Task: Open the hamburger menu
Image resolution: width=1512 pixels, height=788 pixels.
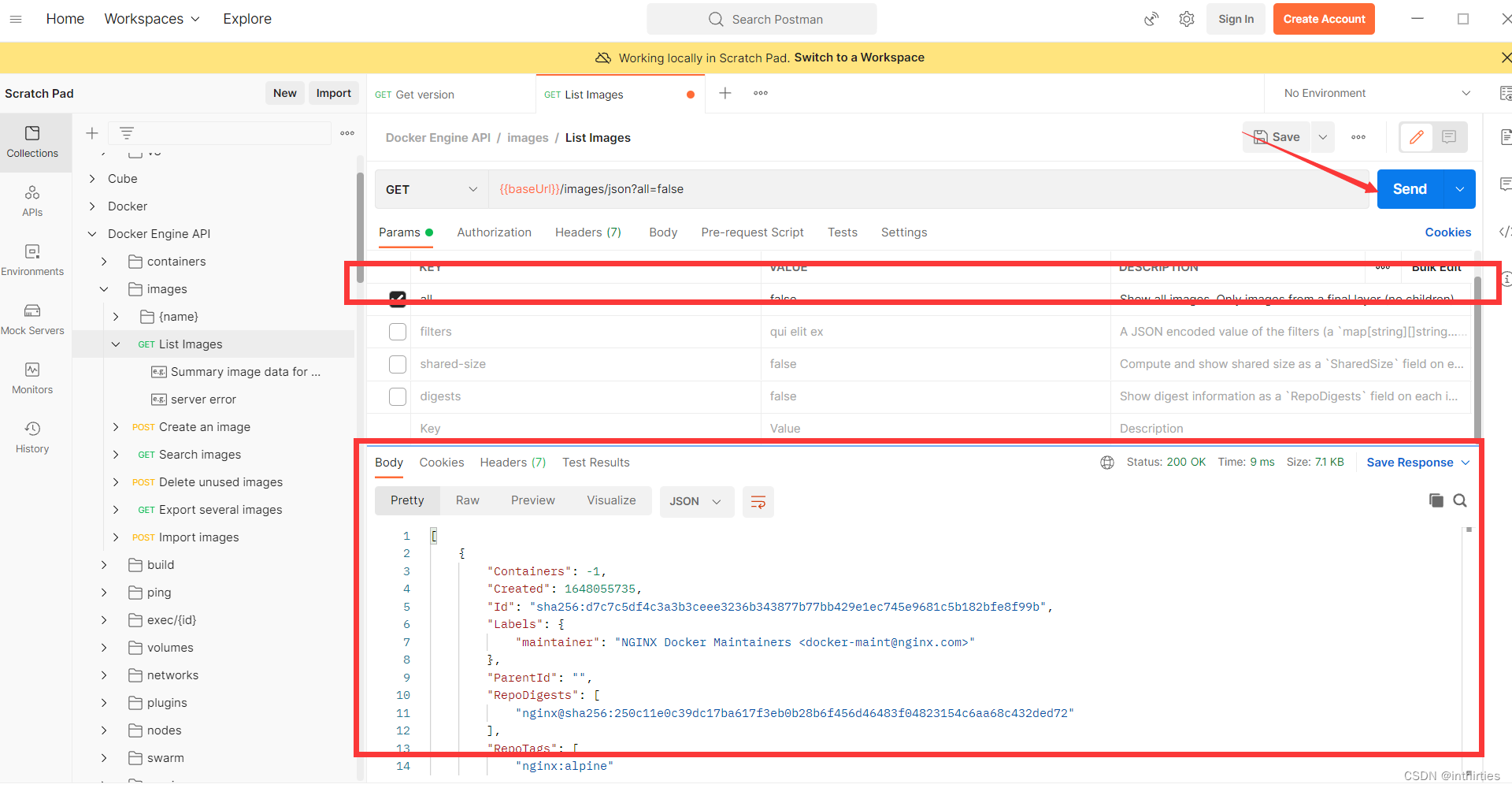Action: point(16,19)
